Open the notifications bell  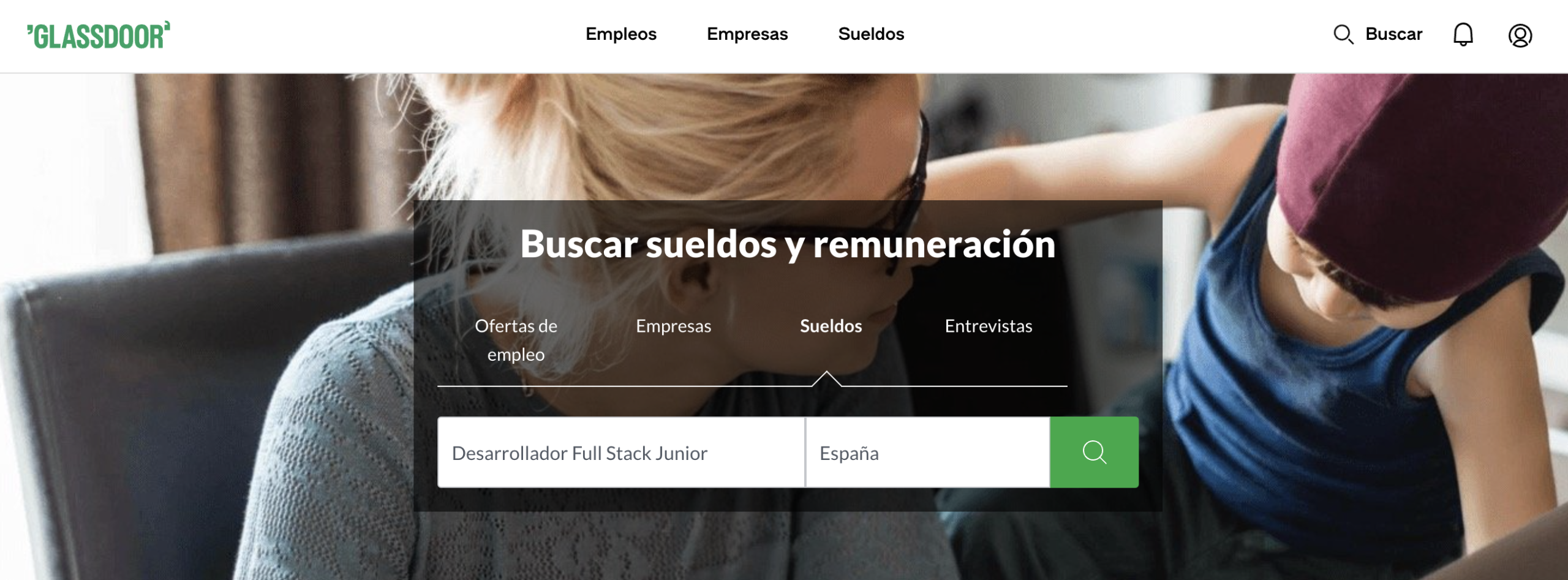(x=1463, y=35)
